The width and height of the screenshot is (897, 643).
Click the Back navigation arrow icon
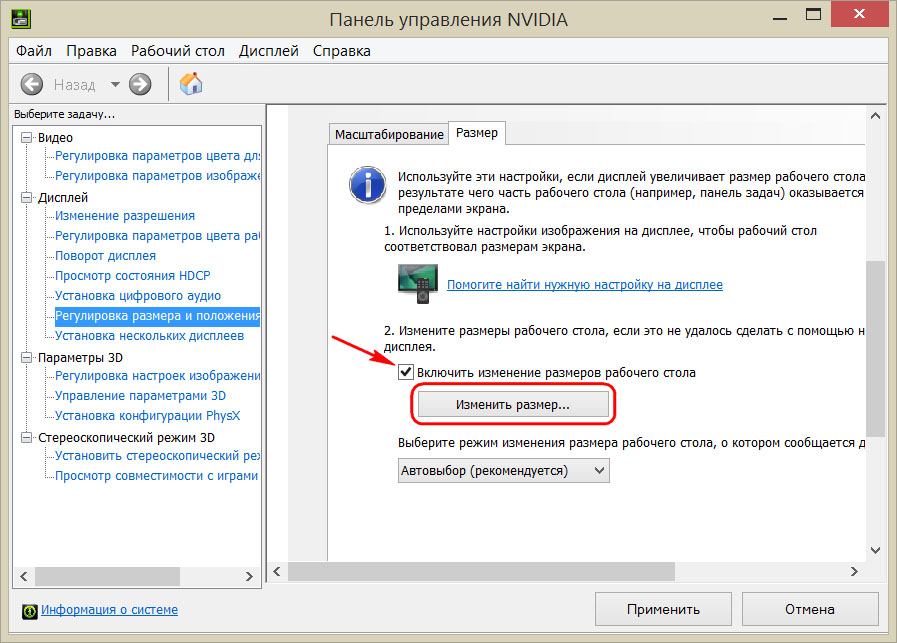pos(31,84)
